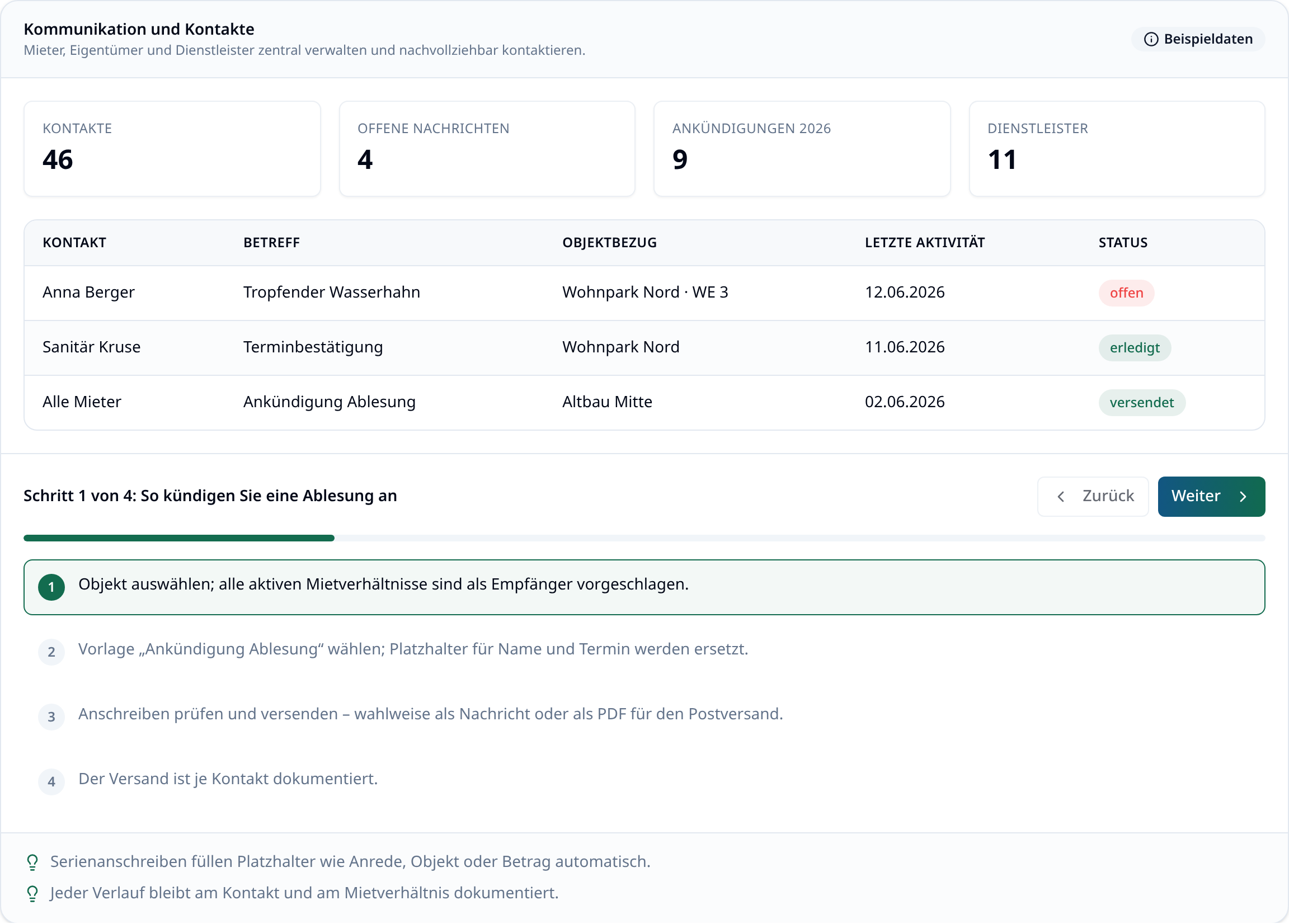Open the Dienstleister 11 card

coord(1117,149)
